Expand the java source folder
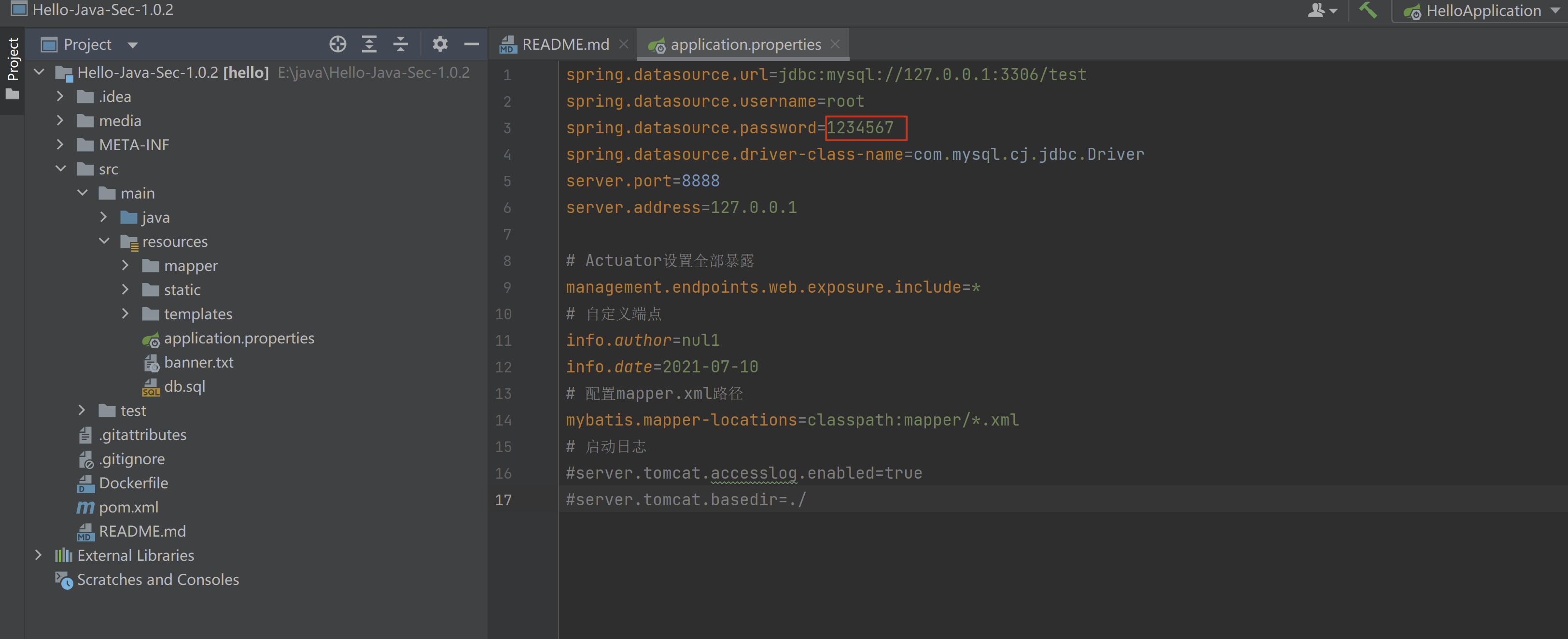 click(x=103, y=217)
